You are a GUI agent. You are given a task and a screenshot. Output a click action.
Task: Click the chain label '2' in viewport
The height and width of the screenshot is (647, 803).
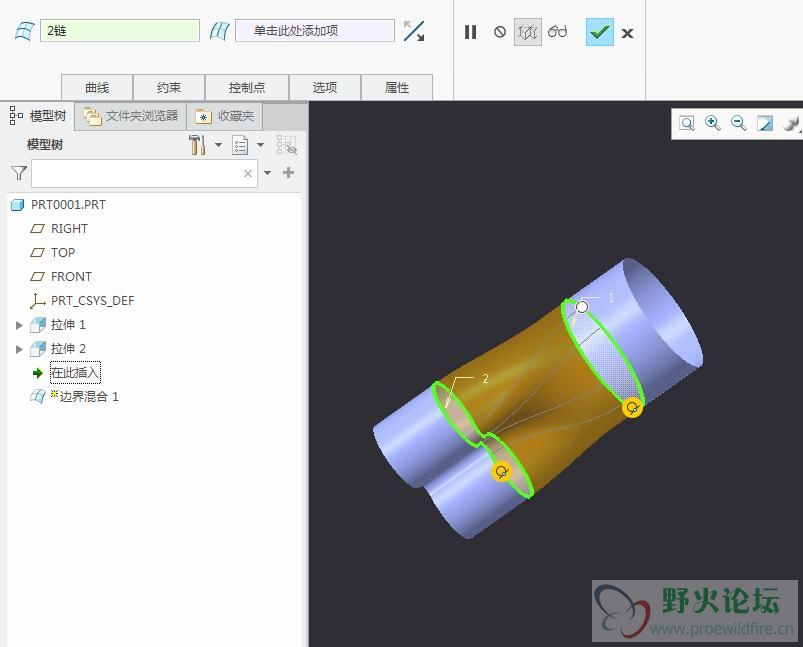(x=485, y=379)
